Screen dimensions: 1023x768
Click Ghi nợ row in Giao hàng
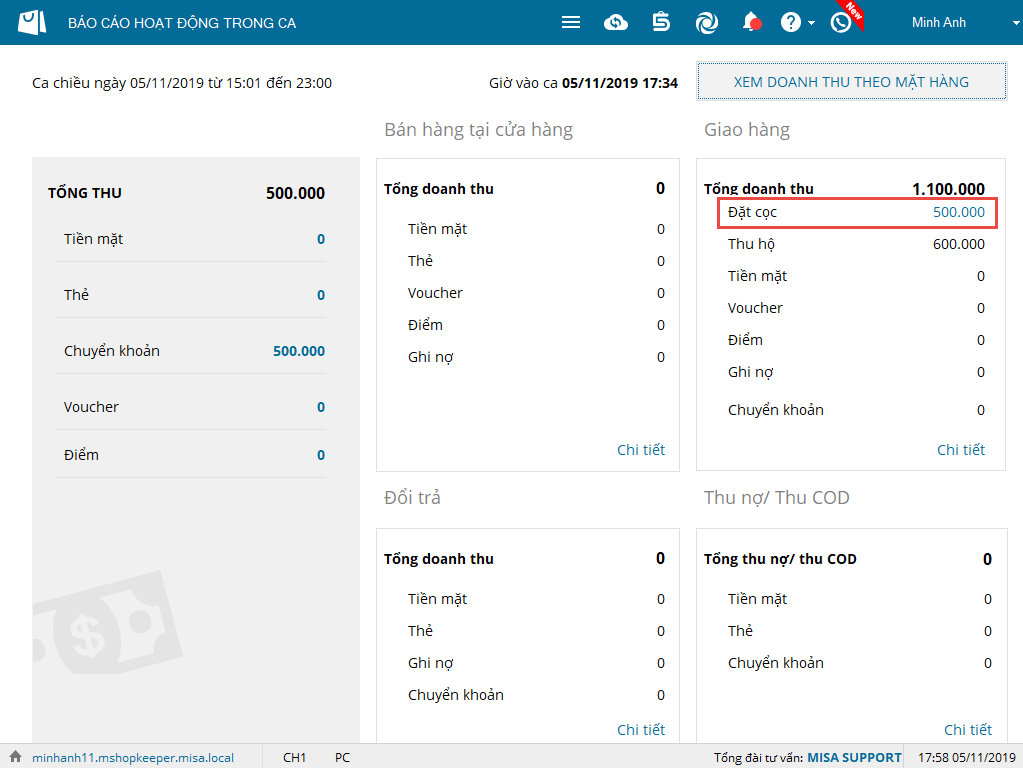tap(857, 372)
